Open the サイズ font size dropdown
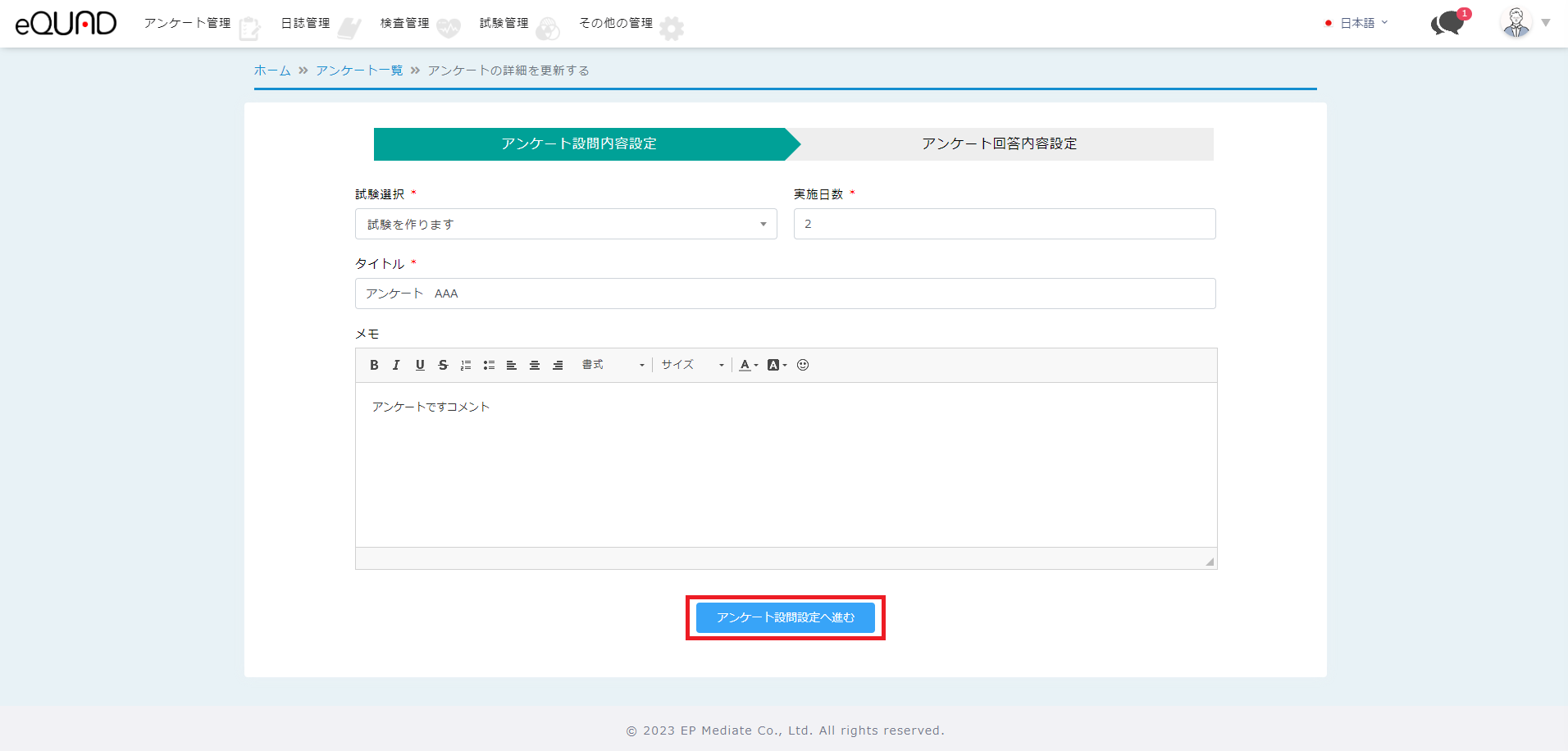Viewport: 1568px width, 751px height. 692,366
